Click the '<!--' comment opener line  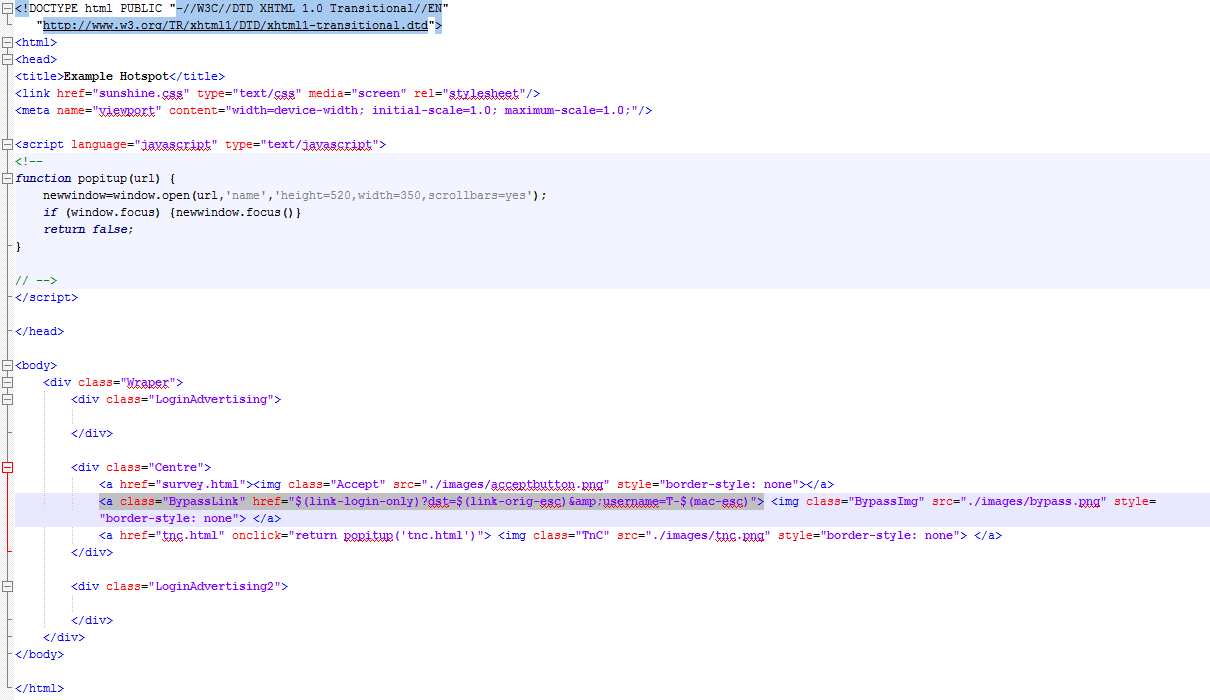[x=29, y=161]
